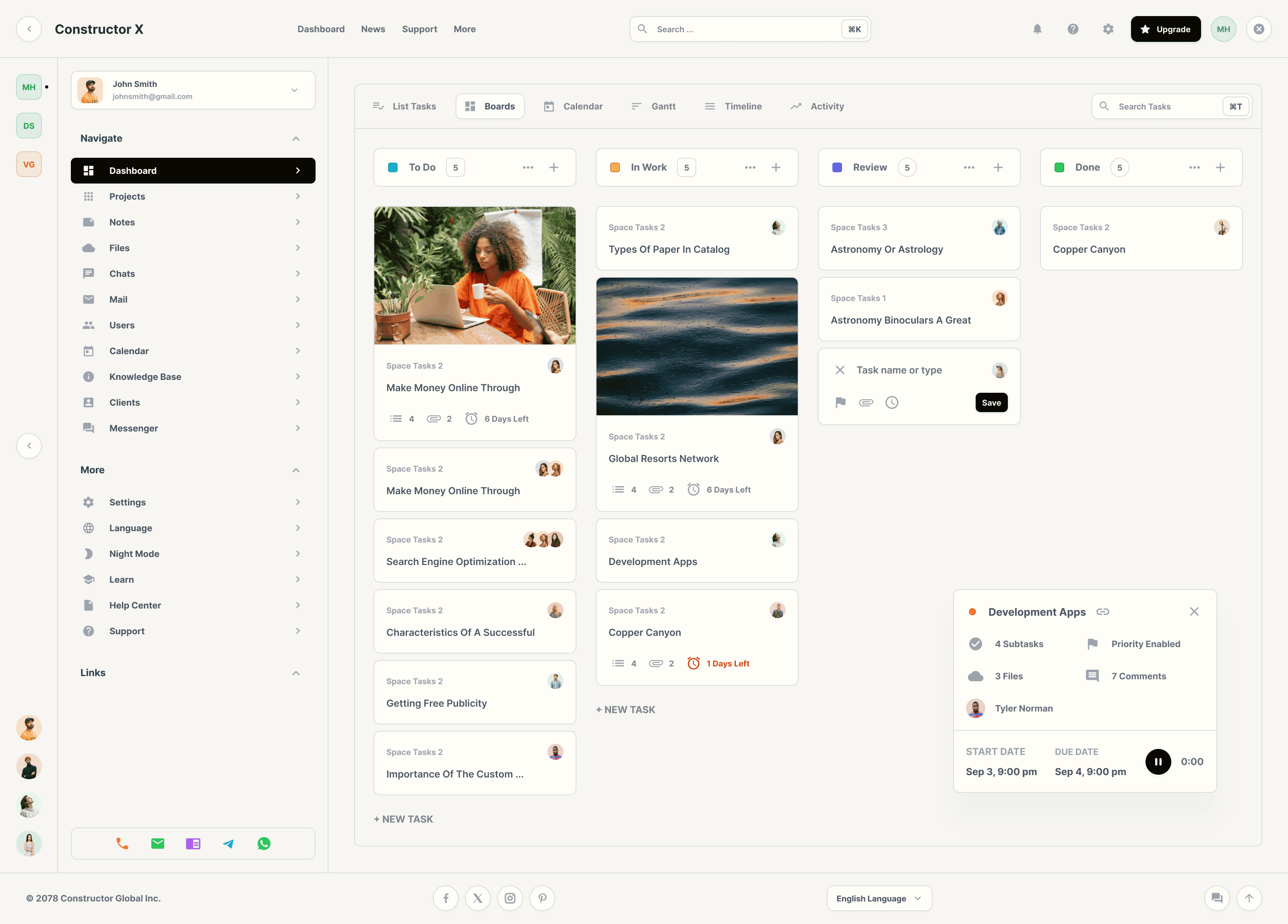Open the Support menu in top bar
This screenshot has width=1288, height=924.
(419, 29)
